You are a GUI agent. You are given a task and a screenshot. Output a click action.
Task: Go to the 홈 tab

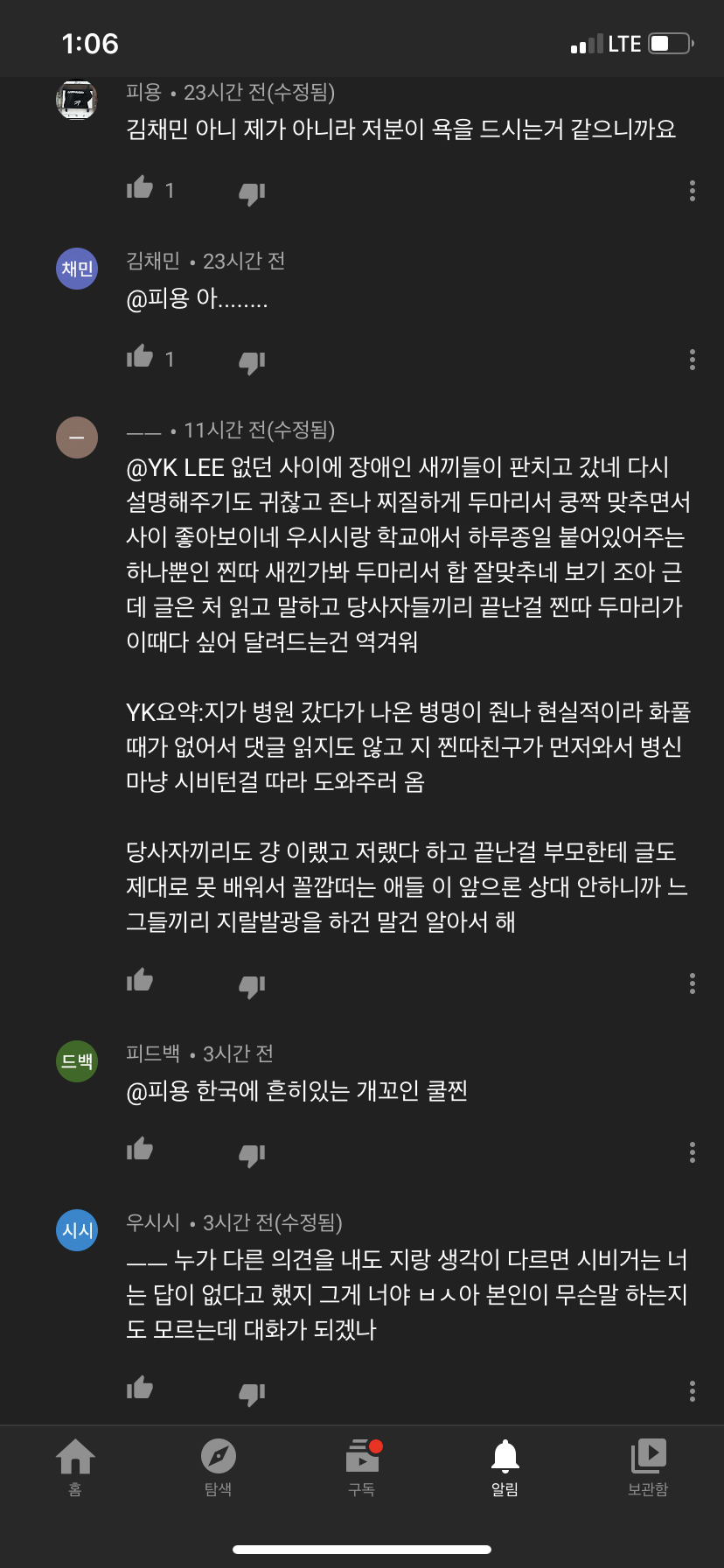(75, 1466)
